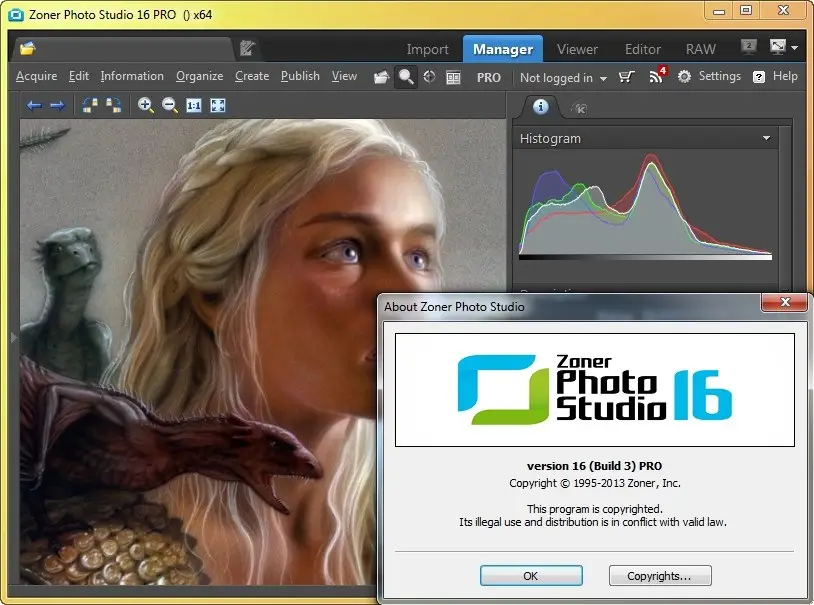Switch to the Manager tab

(x=503, y=49)
